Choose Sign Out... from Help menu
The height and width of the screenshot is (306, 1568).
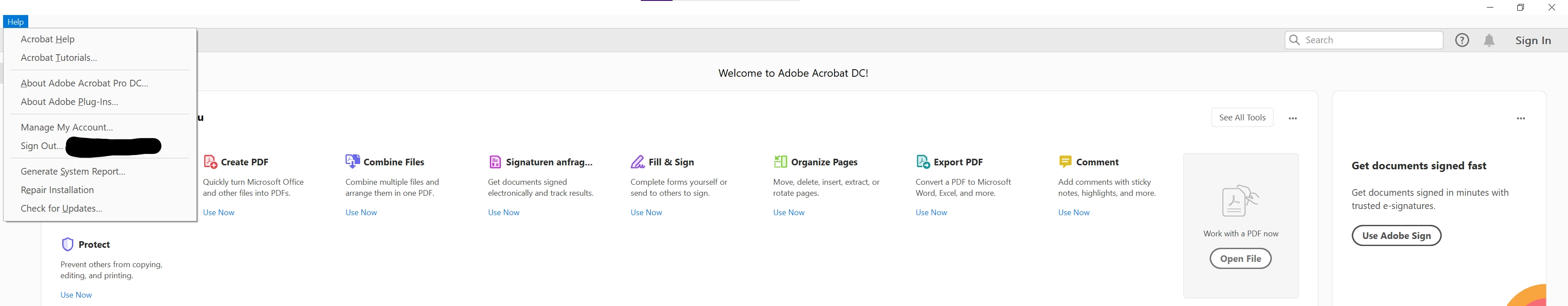pos(100,146)
